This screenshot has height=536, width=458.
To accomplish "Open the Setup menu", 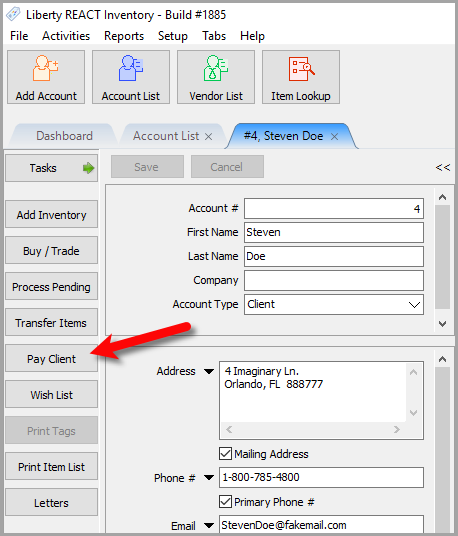I will (173, 36).
